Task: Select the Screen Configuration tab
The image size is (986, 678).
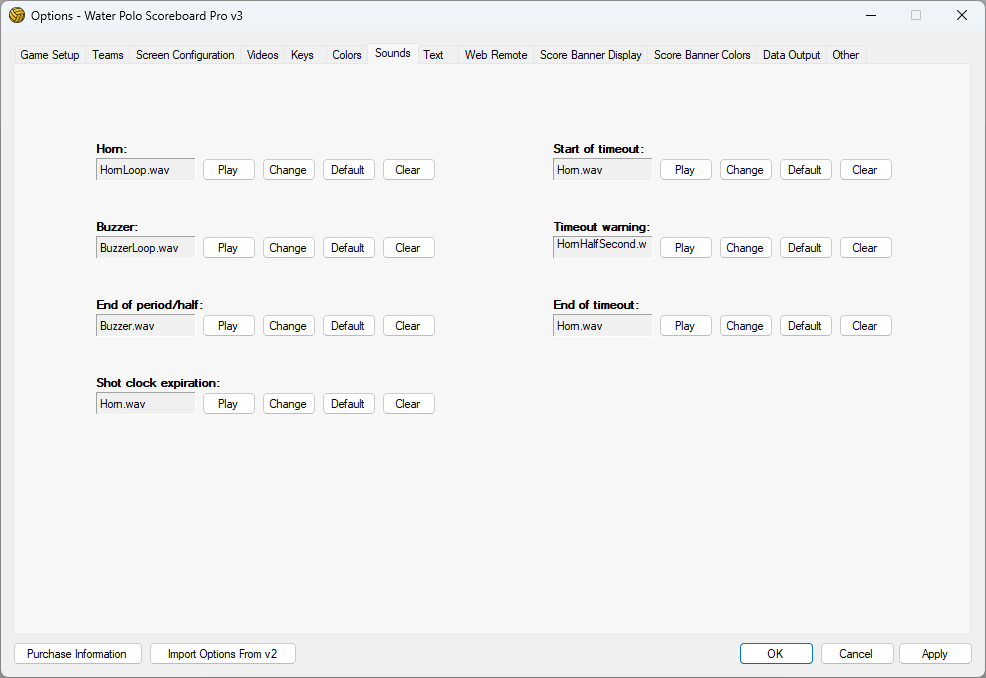Action: (x=185, y=55)
